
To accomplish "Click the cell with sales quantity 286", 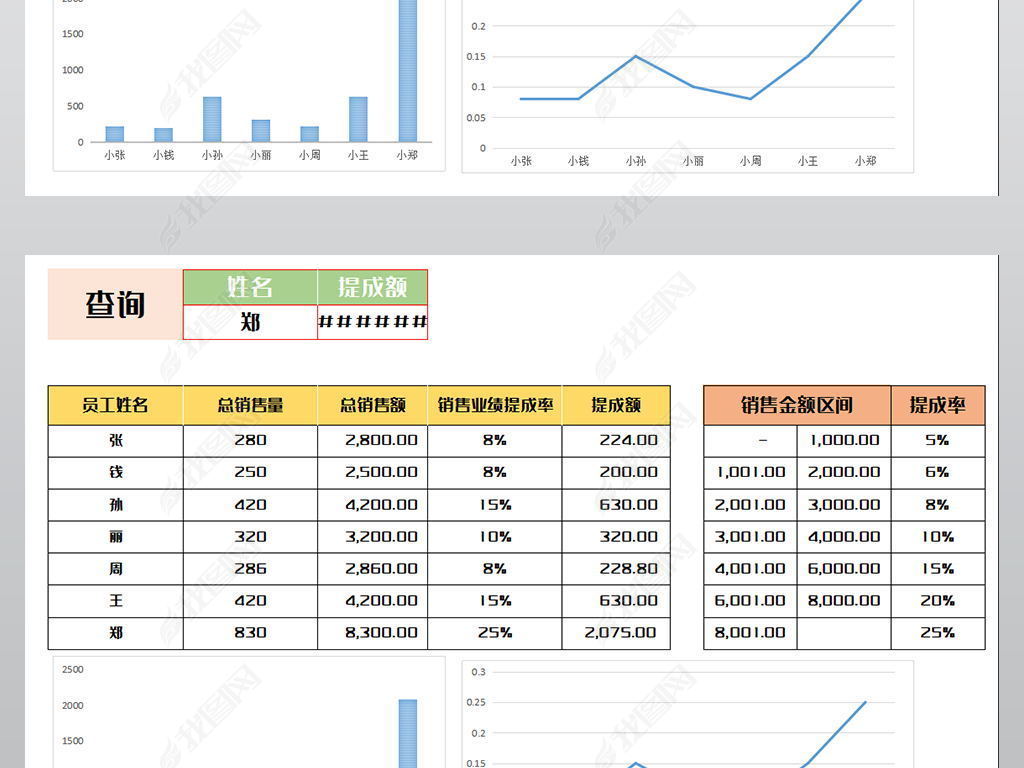I will [x=250, y=569].
